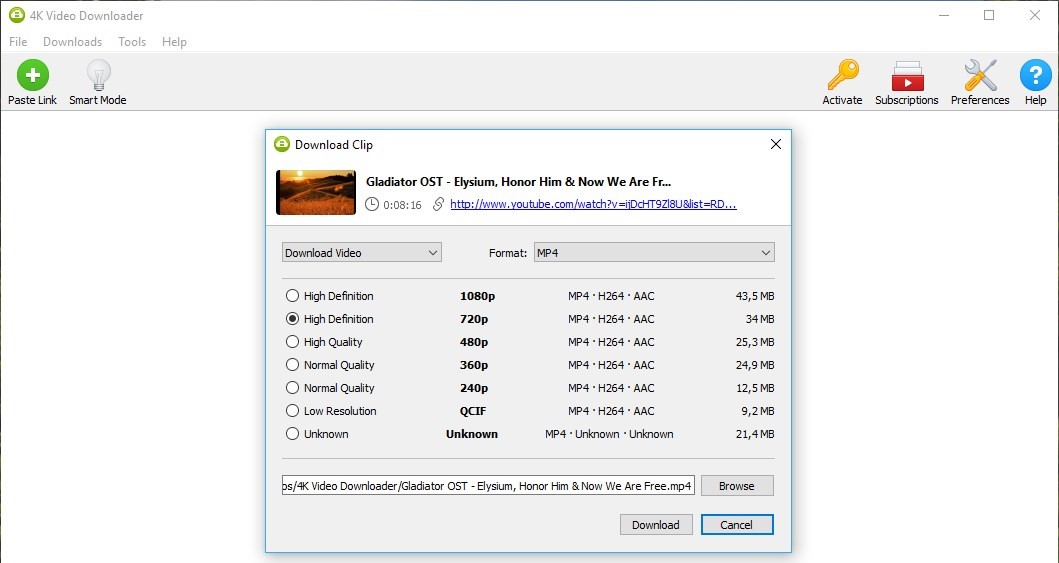Click the Browse button
Screen dimensions: 1059x563
[737, 485]
